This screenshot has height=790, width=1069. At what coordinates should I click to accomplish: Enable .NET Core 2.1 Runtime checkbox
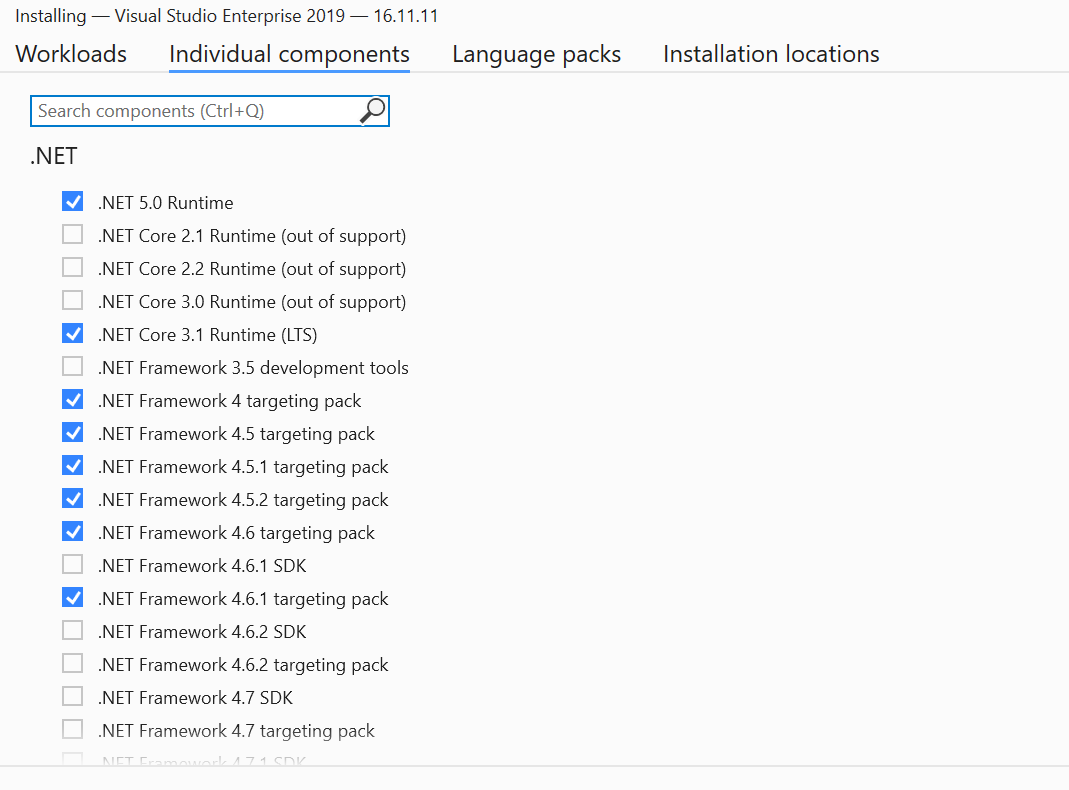[72, 234]
